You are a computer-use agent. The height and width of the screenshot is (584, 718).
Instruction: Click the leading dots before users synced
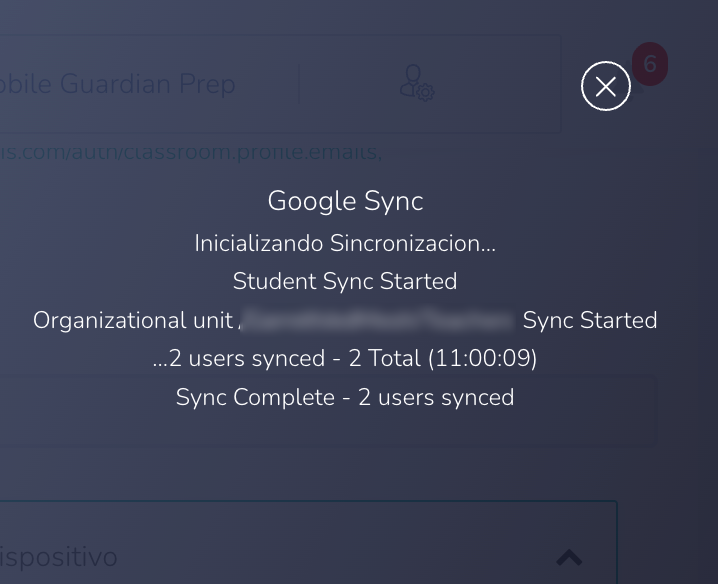160,360
